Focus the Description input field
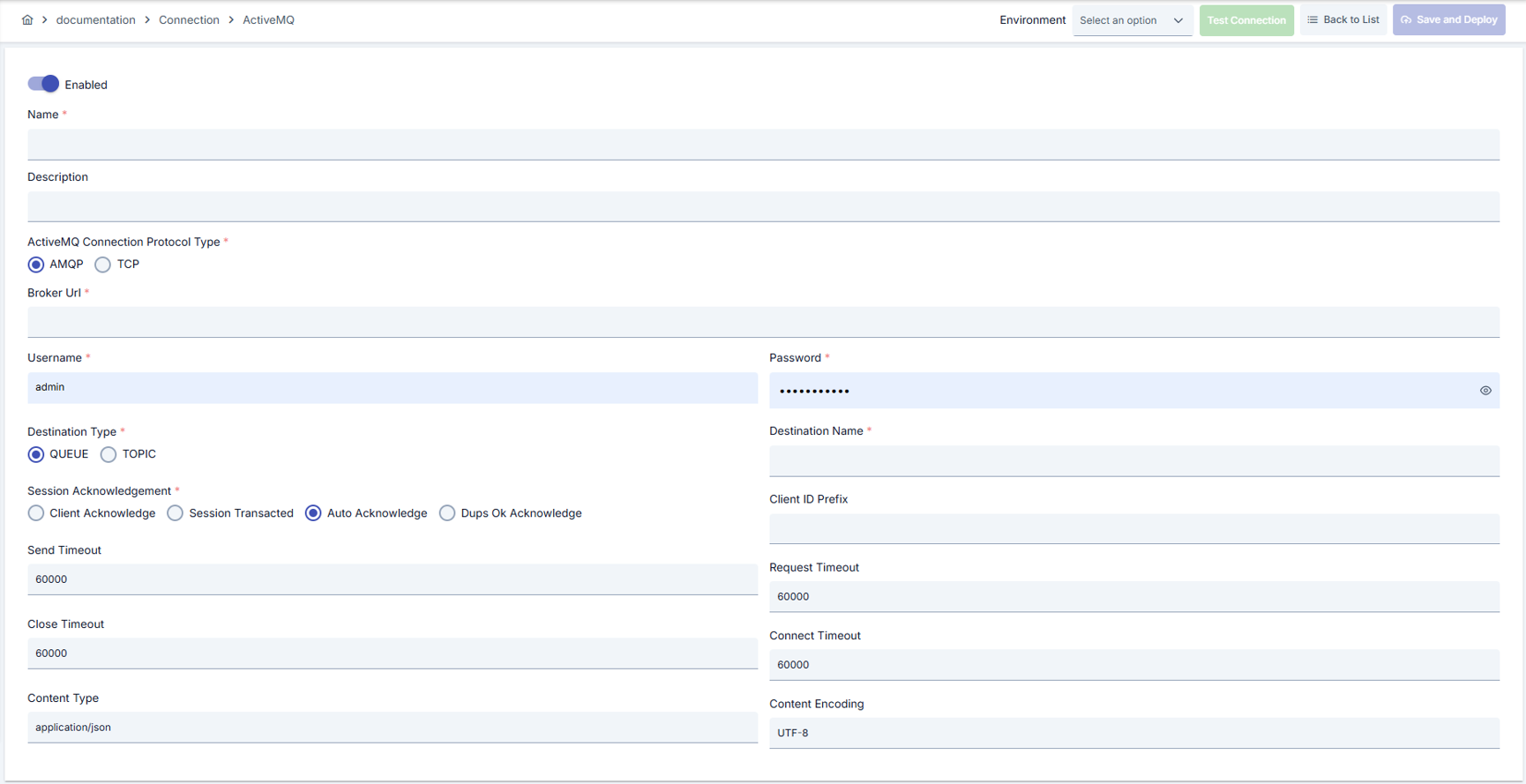 (x=763, y=206)
